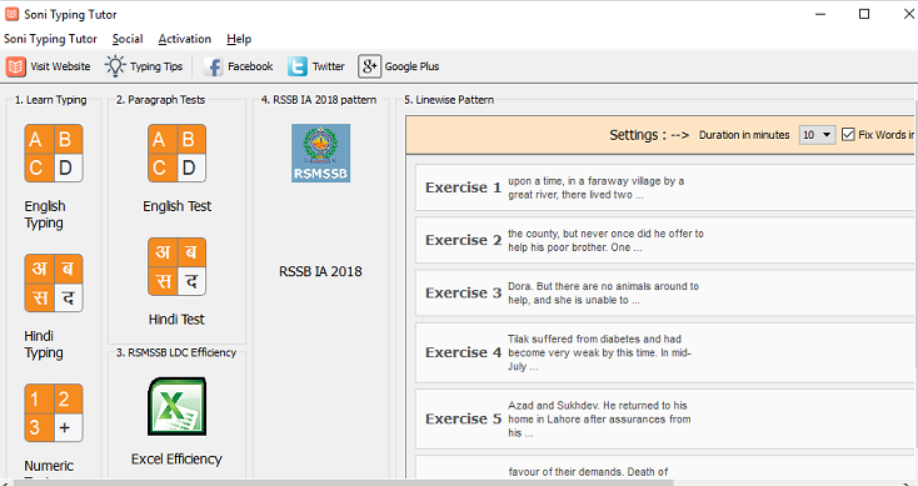Click the "4. RSSB IA 2018 pattern" group title
The width and height of the screenshot is (918, 486).
pyautogui.click(x=318, y=100)
